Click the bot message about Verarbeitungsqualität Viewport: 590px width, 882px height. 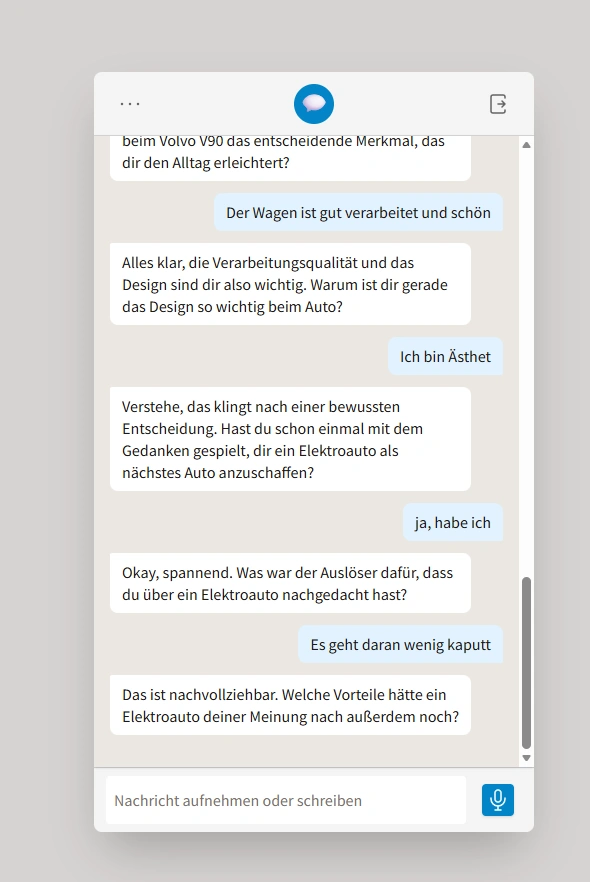[290, 284]
